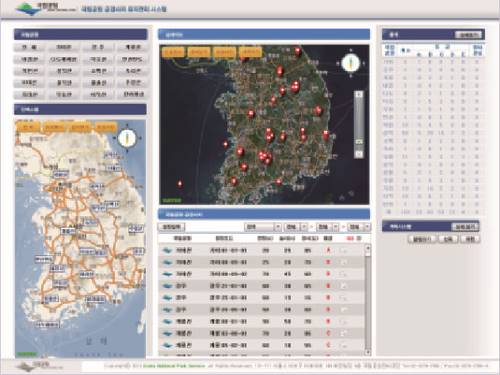This screenshot has width=500, height=375.
Task: Click the red grade letter A in the first row
Action: click(328, 250)
